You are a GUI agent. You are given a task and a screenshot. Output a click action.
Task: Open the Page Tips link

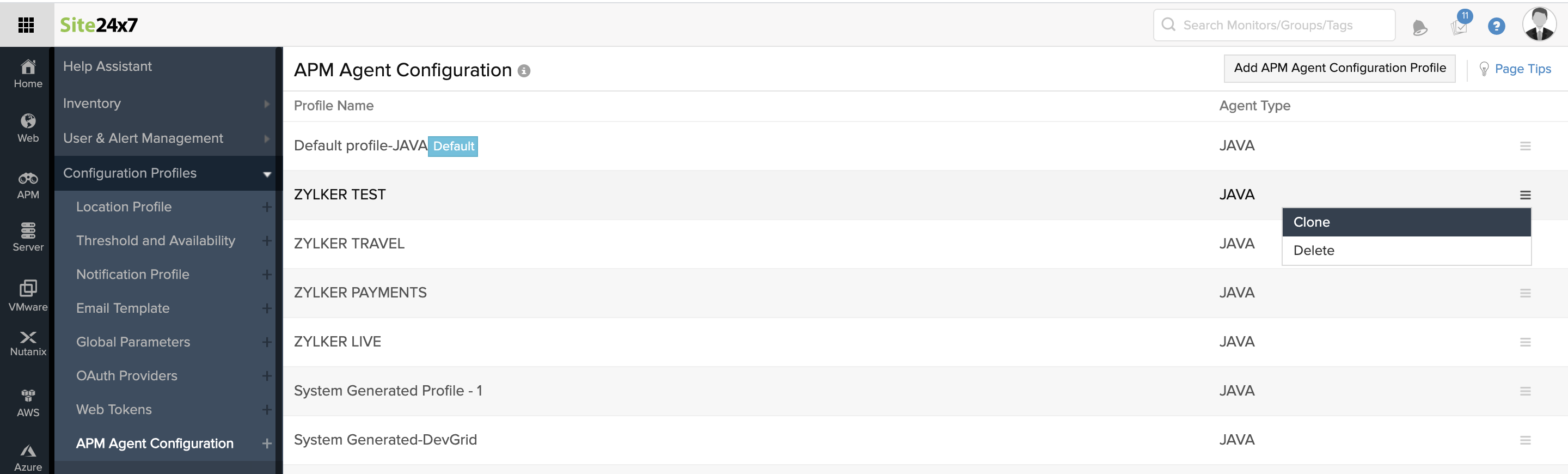[x=1522, y=69]
